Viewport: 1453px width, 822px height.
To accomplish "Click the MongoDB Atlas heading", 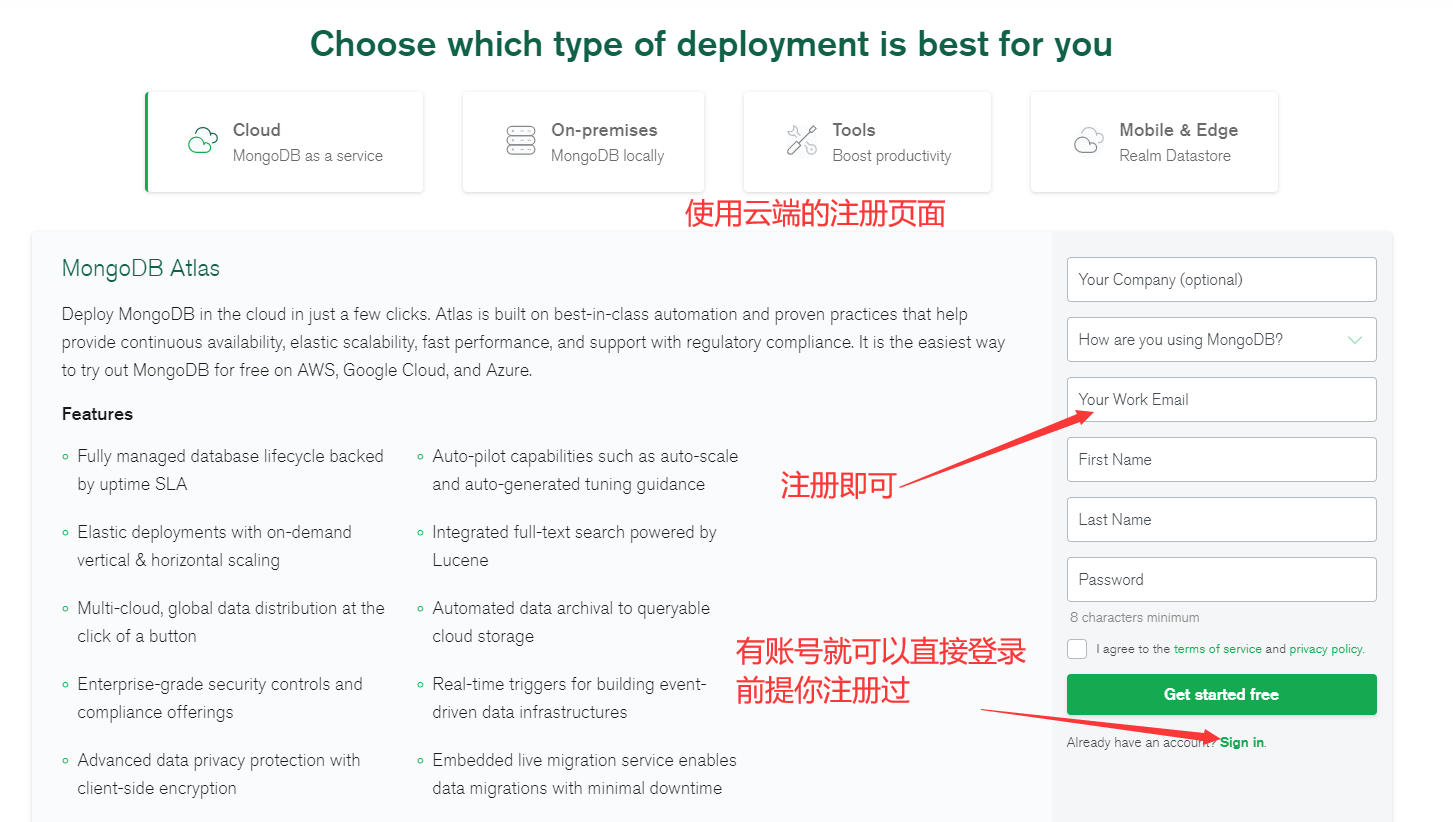I will click(141, 268).
